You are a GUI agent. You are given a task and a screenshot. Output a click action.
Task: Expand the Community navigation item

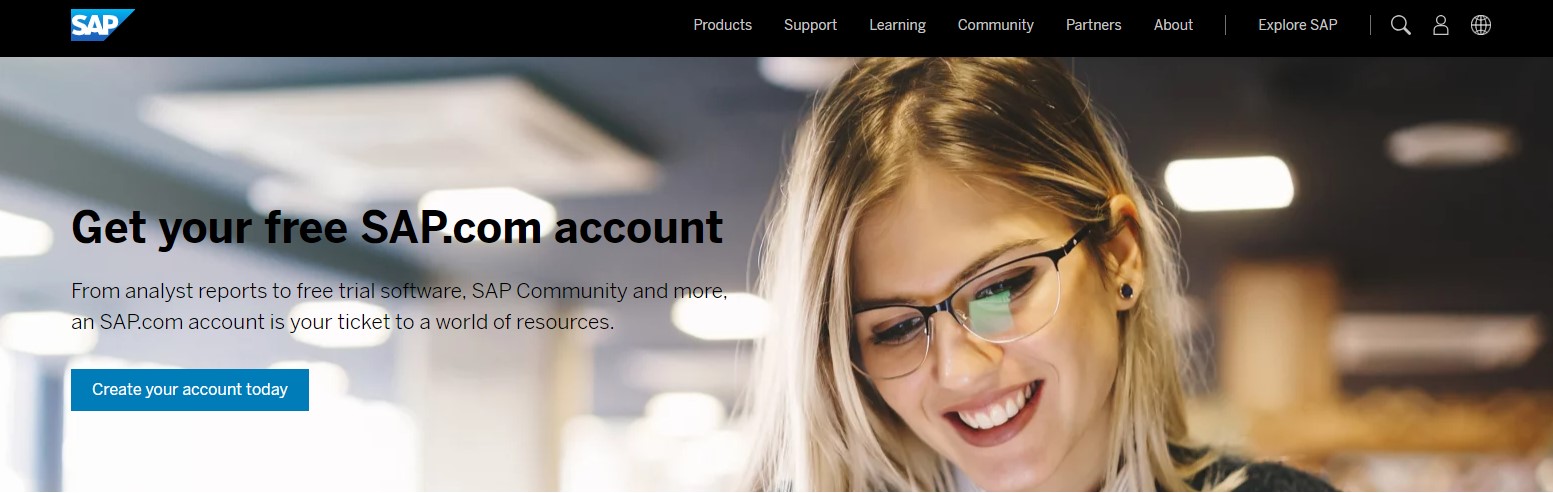(995, 25)
